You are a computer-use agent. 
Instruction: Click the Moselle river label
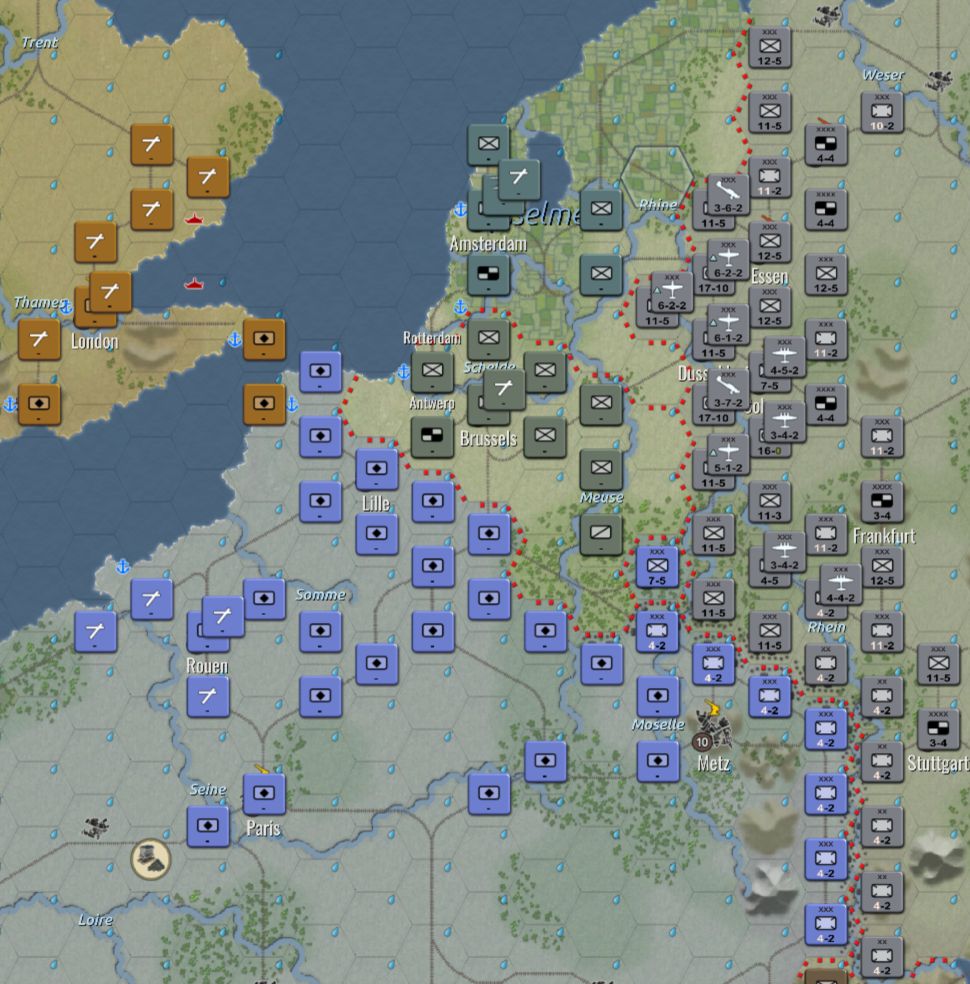[x=658, y=725]
